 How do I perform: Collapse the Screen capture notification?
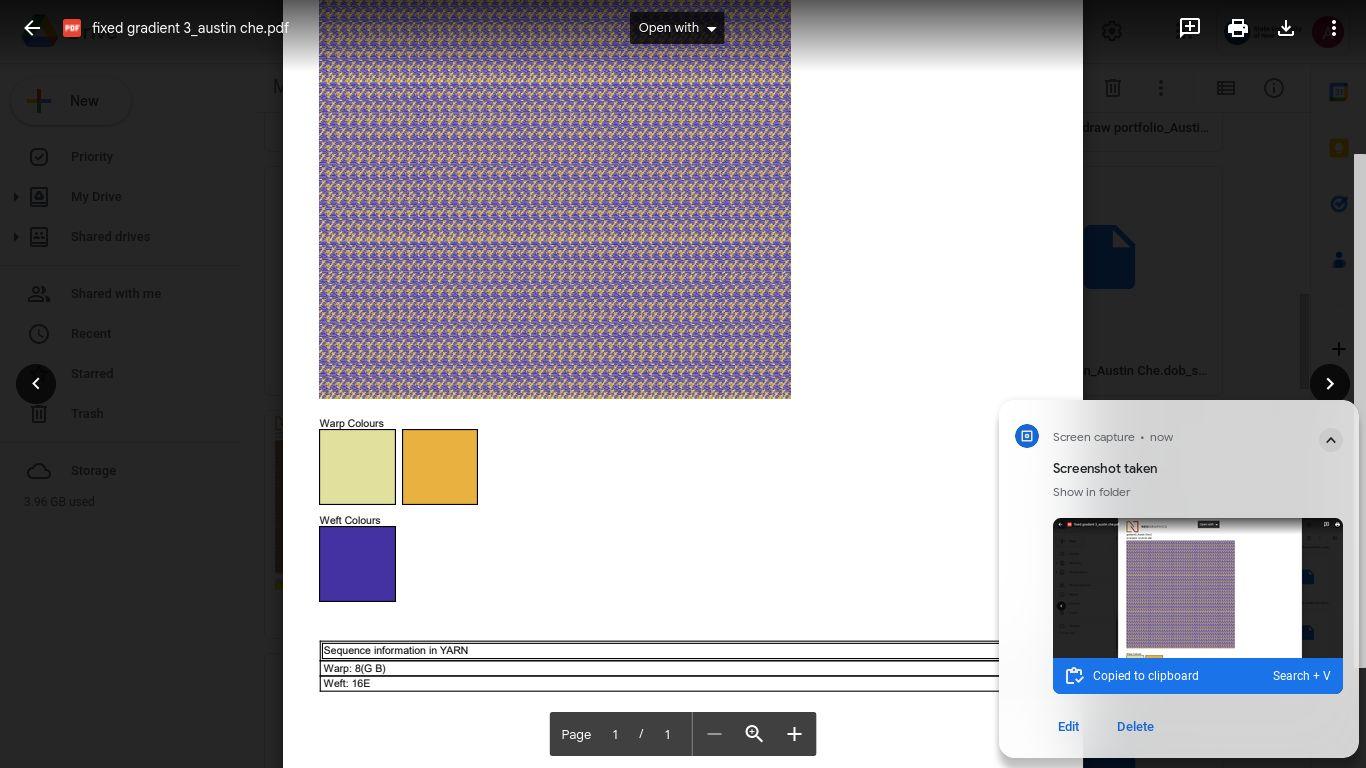click(1331, 440)
